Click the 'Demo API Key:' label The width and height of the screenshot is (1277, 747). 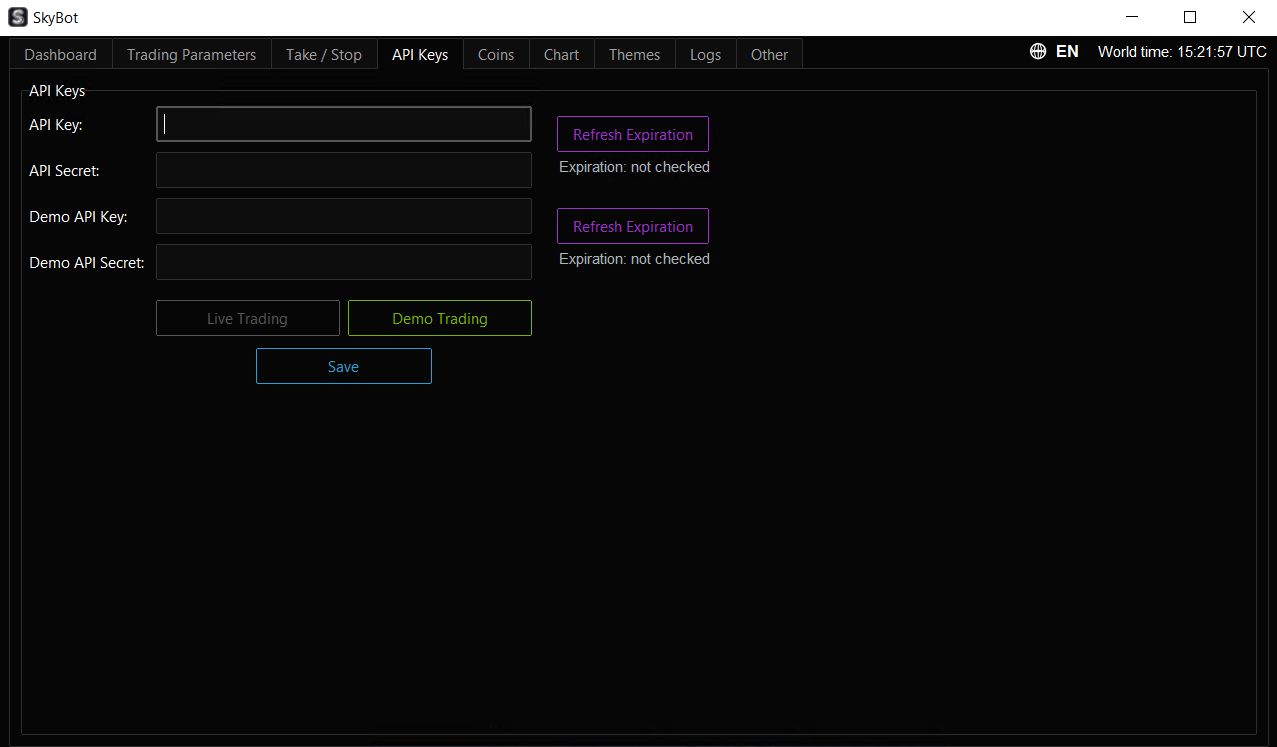pos(78,217)
